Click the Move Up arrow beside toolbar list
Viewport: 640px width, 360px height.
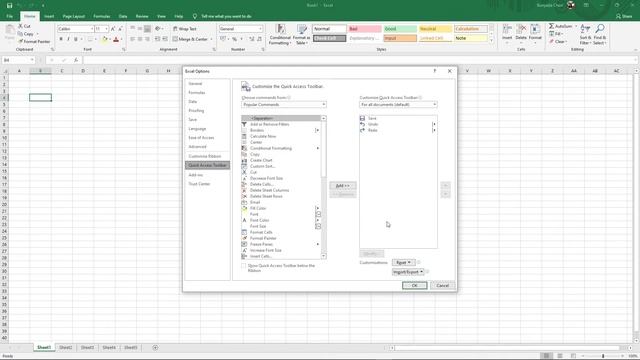[x=445, y=186]
